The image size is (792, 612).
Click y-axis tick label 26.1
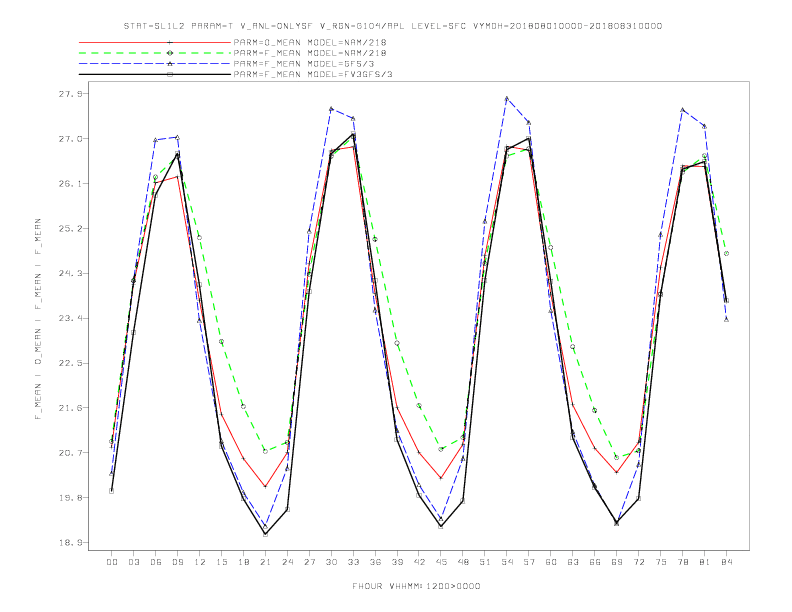click(70, 184)
